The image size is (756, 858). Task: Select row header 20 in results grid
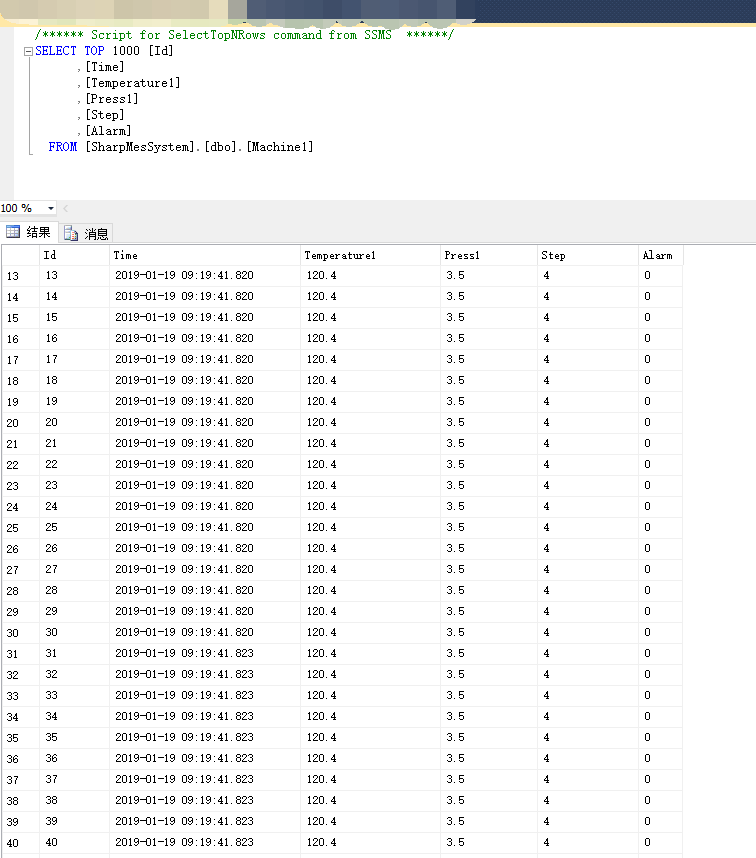pos(20,422)
